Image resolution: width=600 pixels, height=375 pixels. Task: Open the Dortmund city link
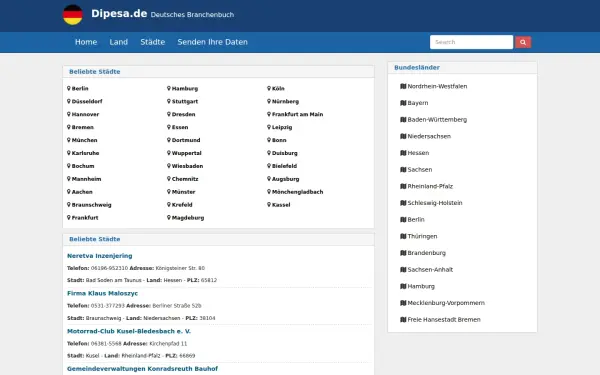tap(186, 140)
